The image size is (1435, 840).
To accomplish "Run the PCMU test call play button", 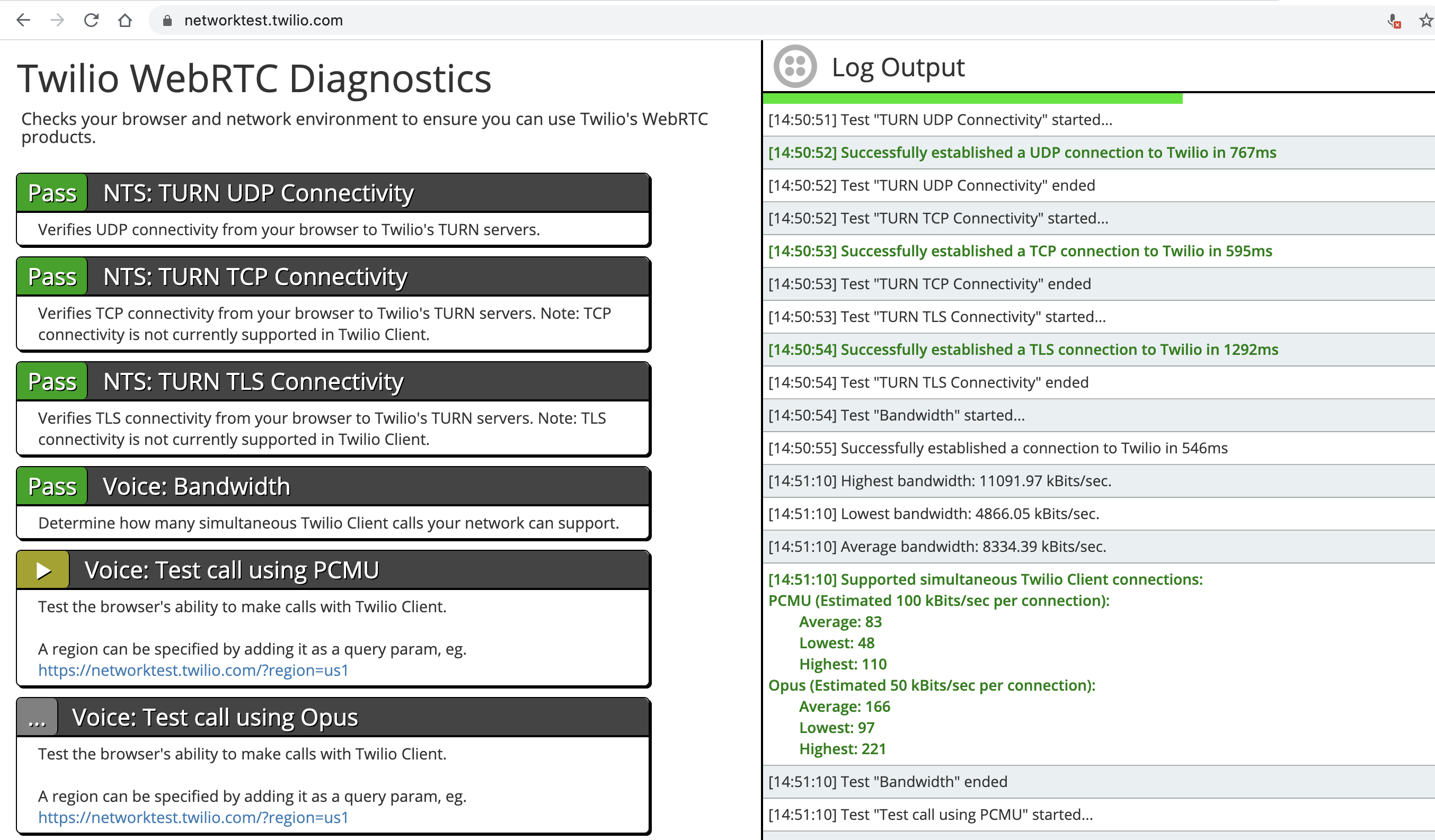I will [43, 570].
